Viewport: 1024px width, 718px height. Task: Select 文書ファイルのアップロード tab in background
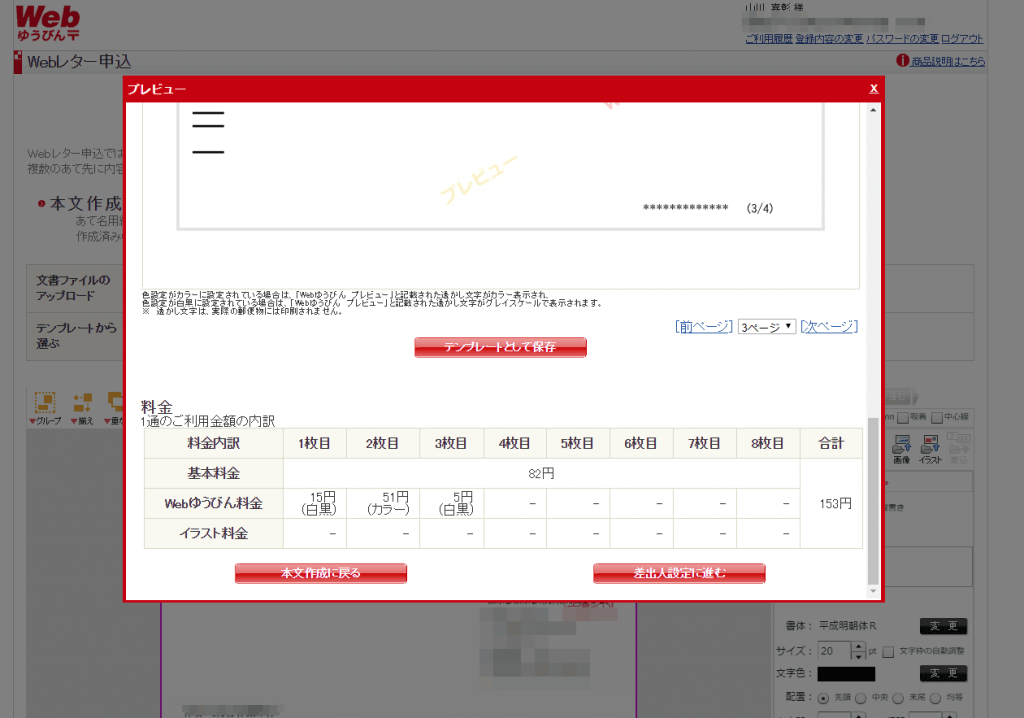pos(74,288)
